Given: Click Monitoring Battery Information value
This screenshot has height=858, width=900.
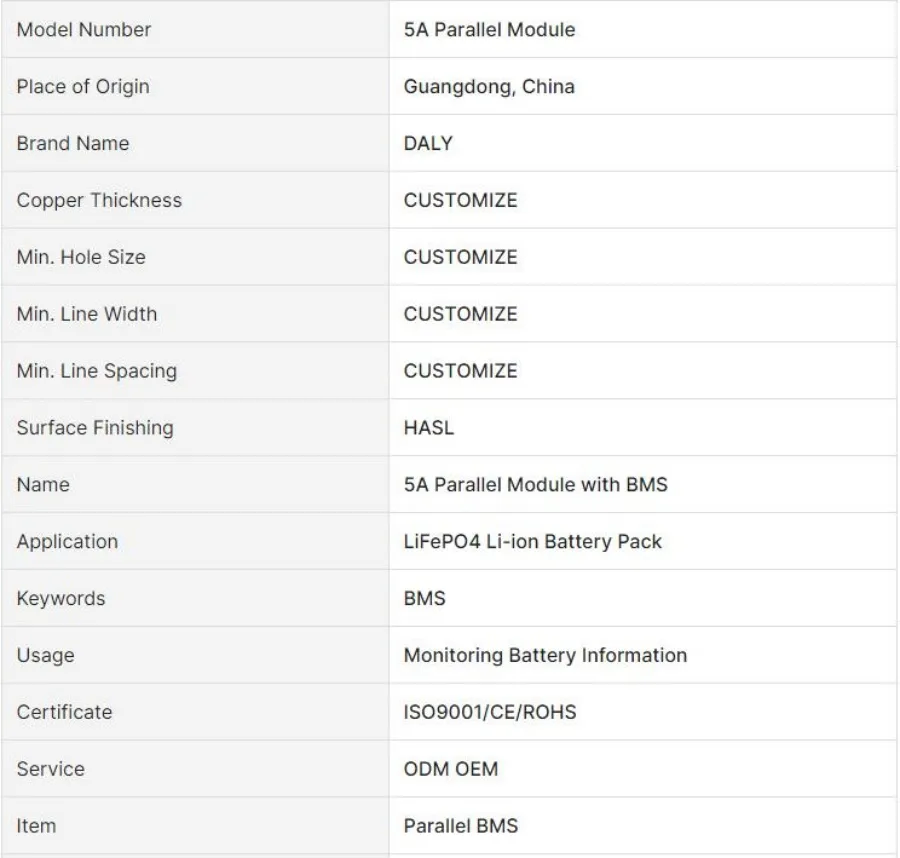Looking at the screenshot, I should [545, 656].
